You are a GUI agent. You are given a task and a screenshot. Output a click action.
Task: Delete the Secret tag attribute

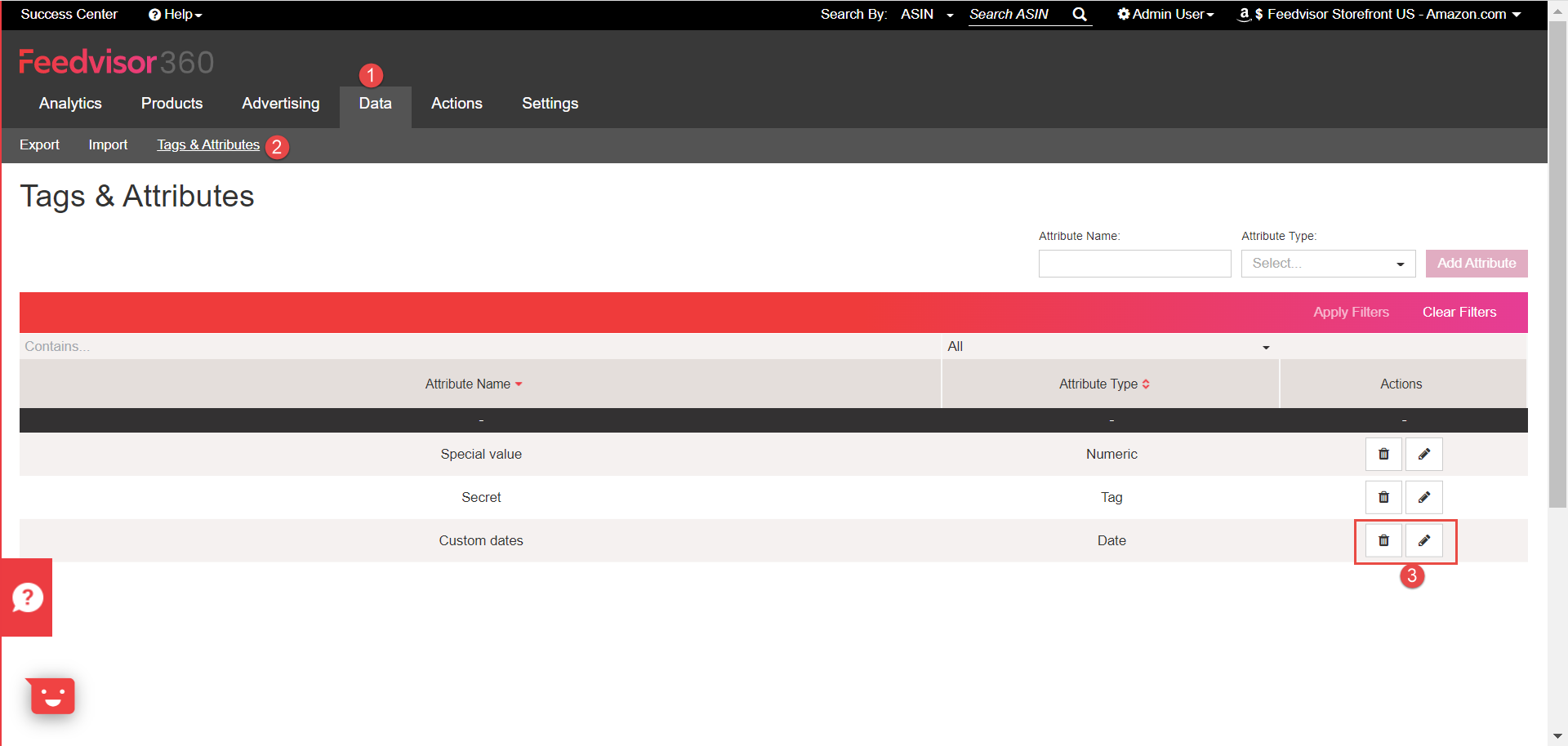tap(1383, 497)
